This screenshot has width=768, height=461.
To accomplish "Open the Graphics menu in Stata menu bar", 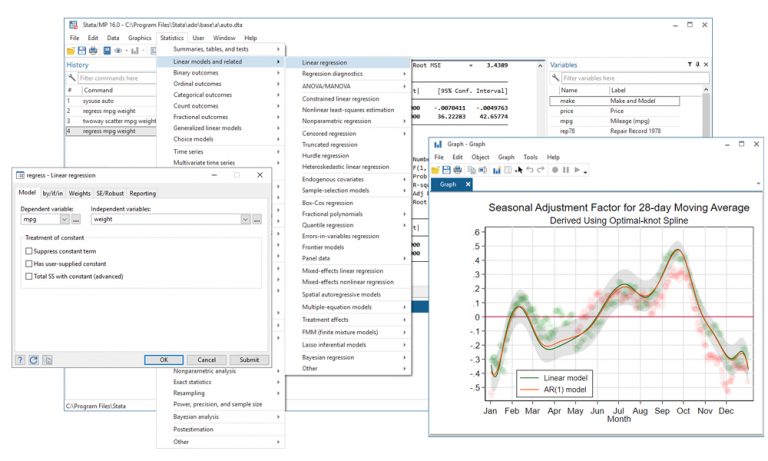I will click(140, 38).
